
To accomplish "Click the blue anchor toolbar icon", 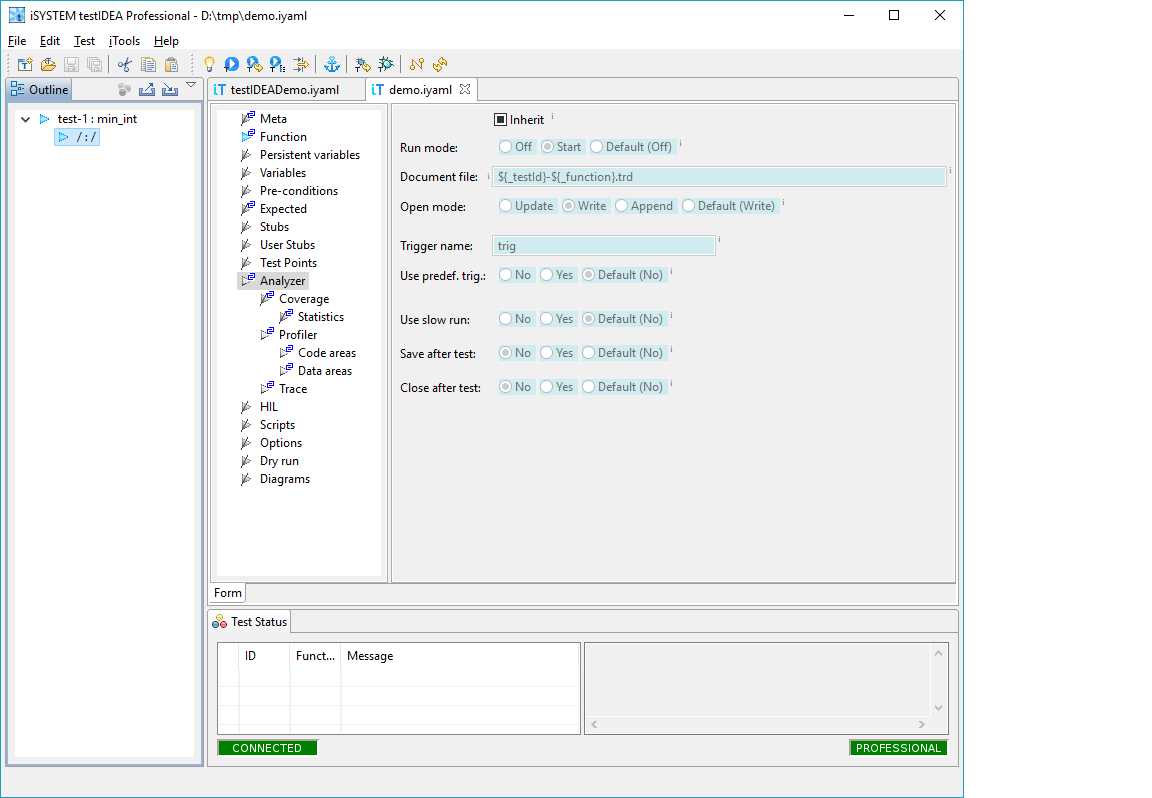I will coord(332,65).
